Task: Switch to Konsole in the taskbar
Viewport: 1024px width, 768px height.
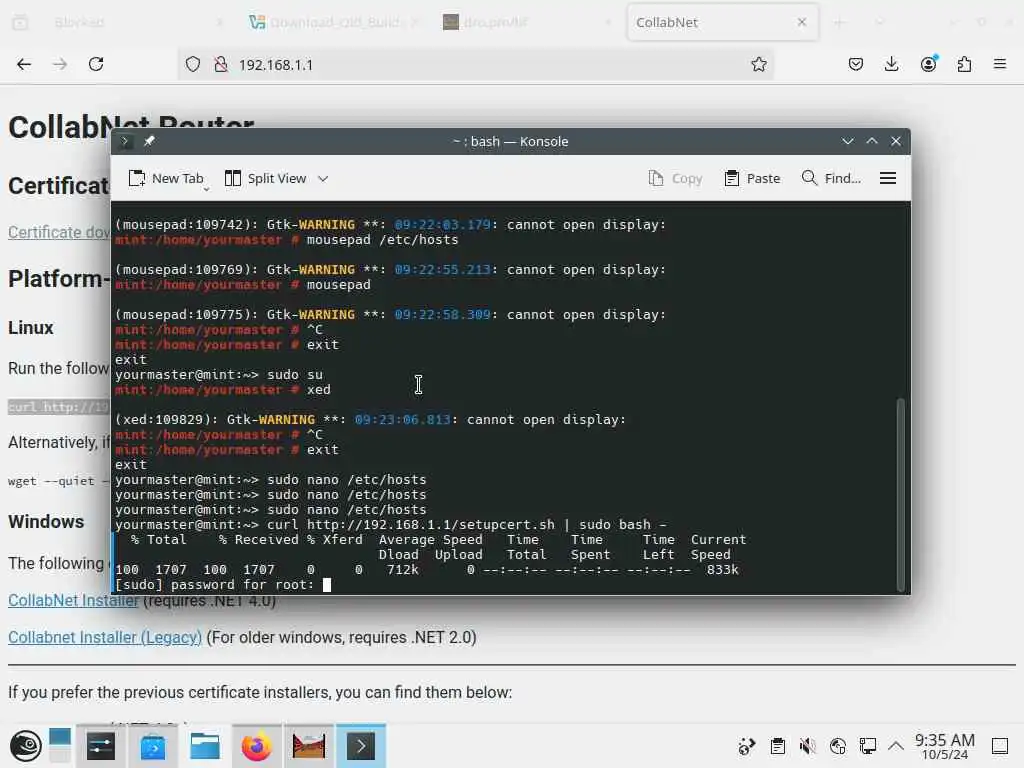Action: tap(360, 746)
